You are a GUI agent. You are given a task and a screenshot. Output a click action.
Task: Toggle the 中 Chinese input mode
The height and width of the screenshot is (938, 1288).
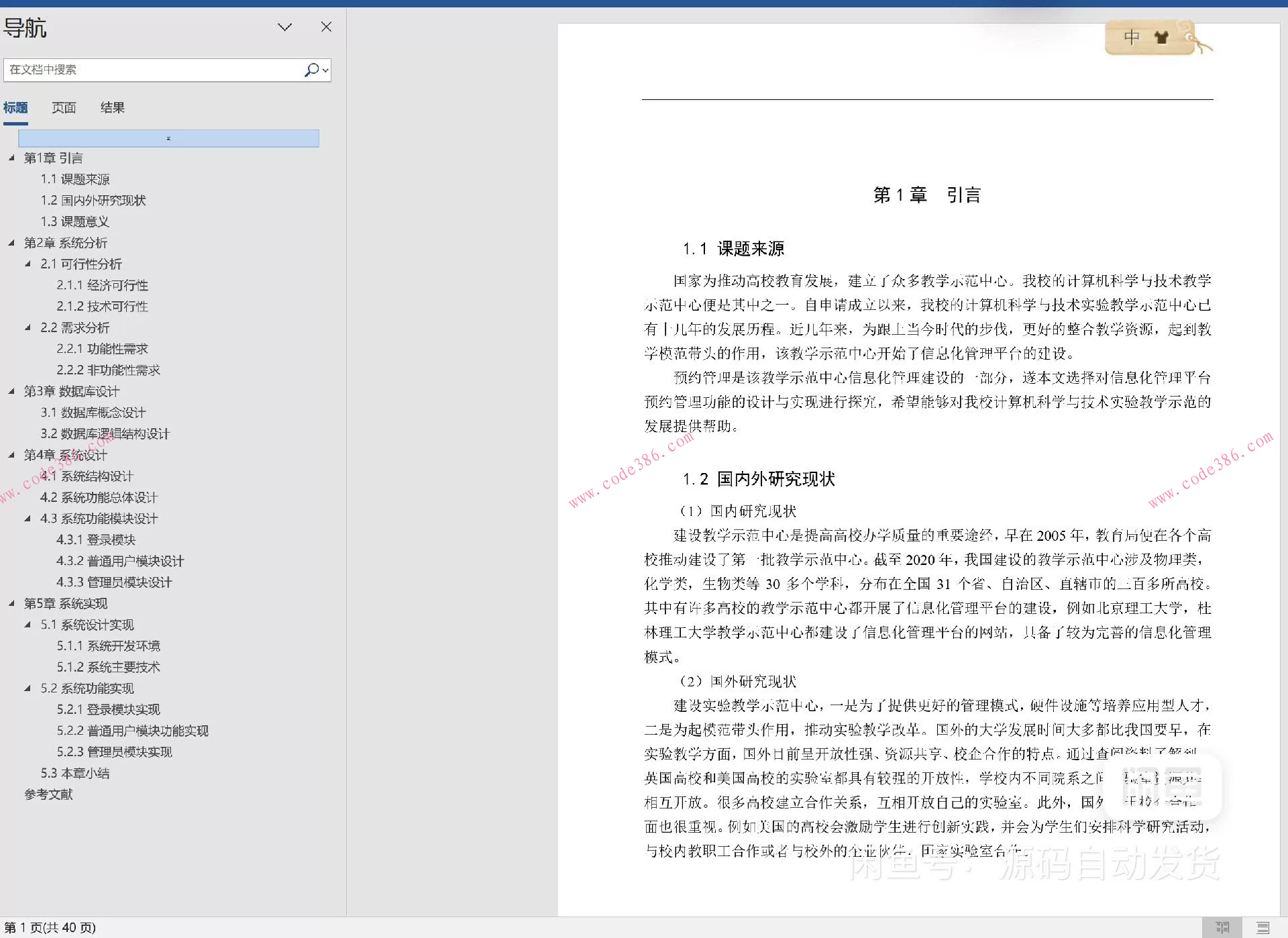click(1132, 38)
